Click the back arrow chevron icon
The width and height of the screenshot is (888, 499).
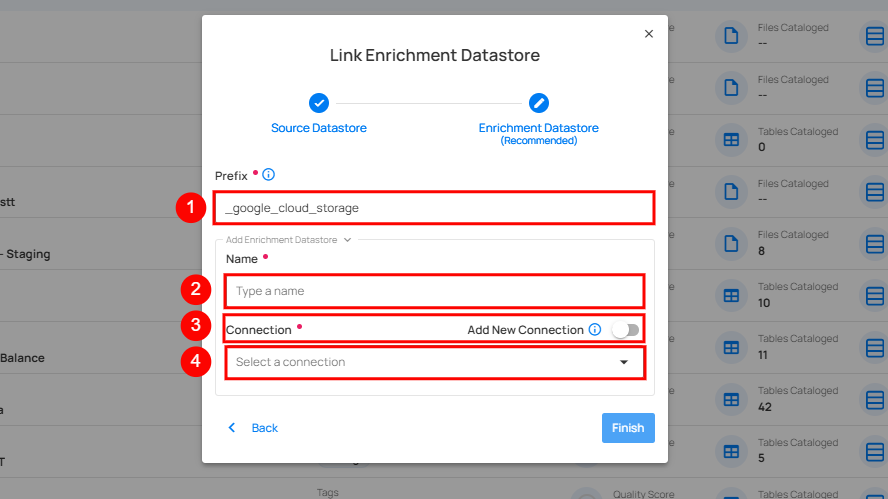(x=232, y=428)
